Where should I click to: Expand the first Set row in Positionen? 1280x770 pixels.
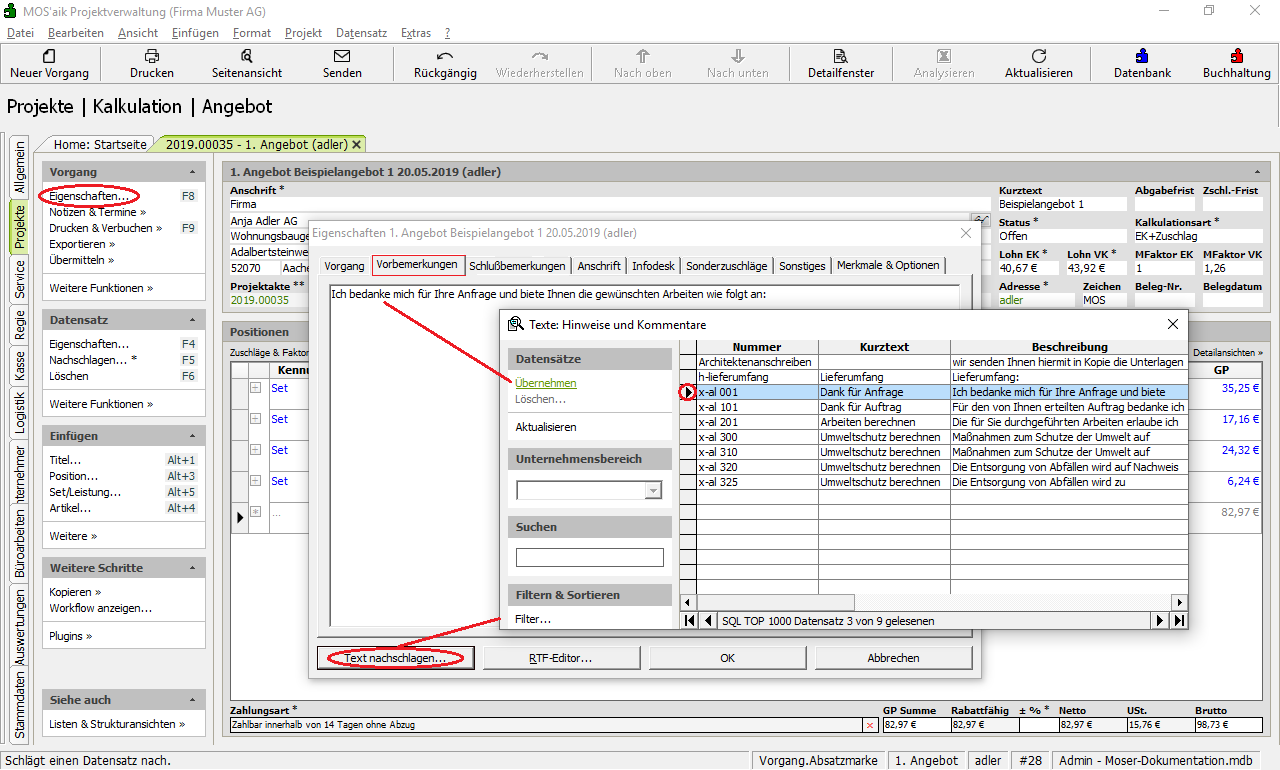tap(255, 388)
